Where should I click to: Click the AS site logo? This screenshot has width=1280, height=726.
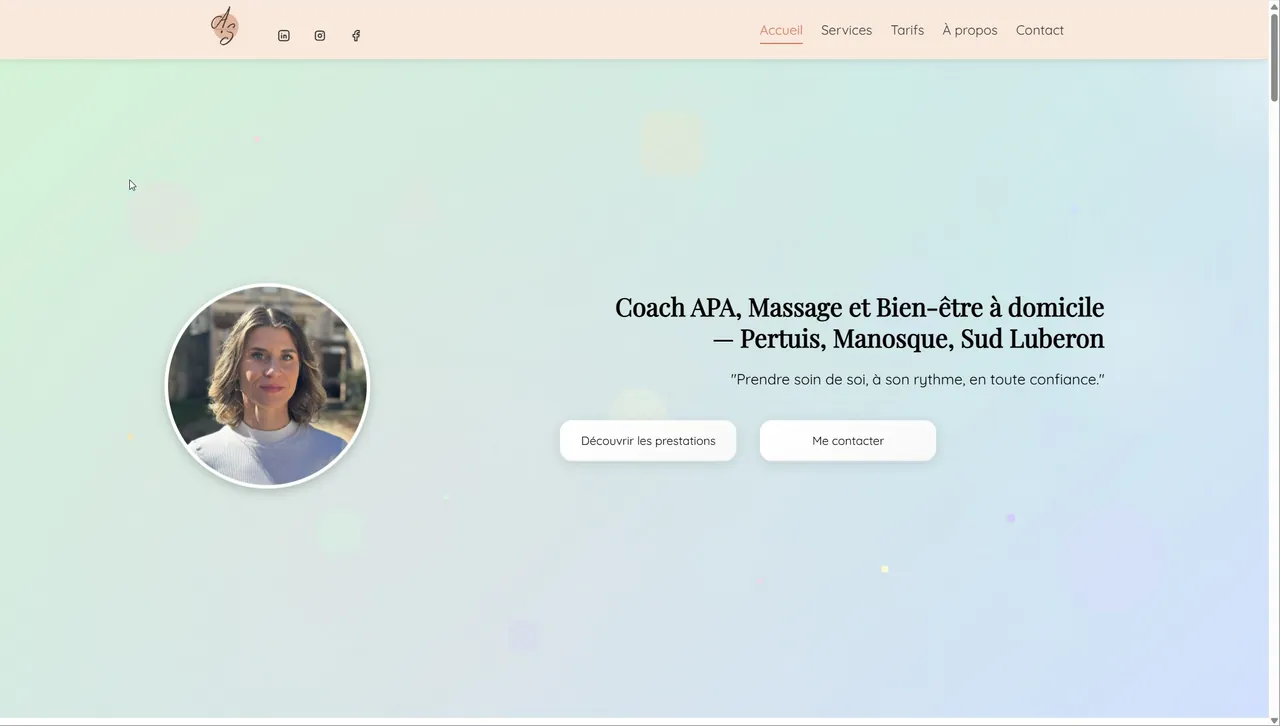tap(224, 26)
